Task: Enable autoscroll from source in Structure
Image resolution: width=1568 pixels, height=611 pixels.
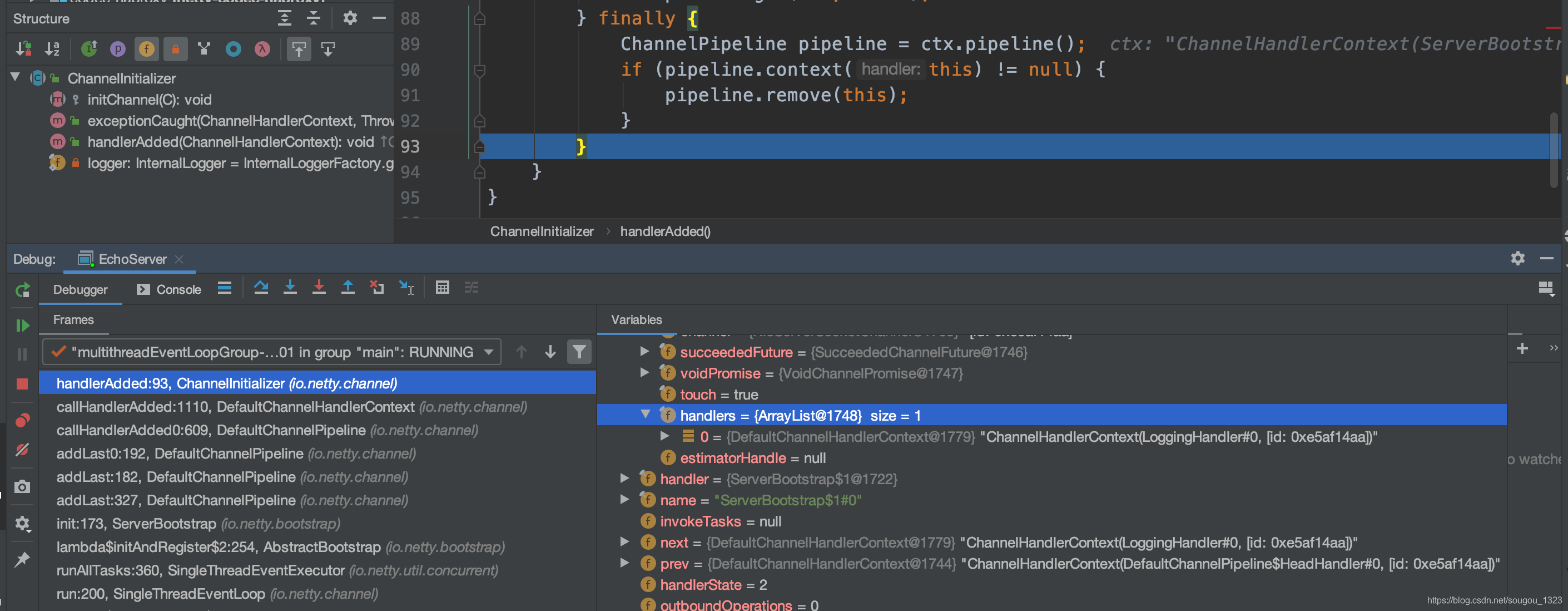Action: click(328, 49)
